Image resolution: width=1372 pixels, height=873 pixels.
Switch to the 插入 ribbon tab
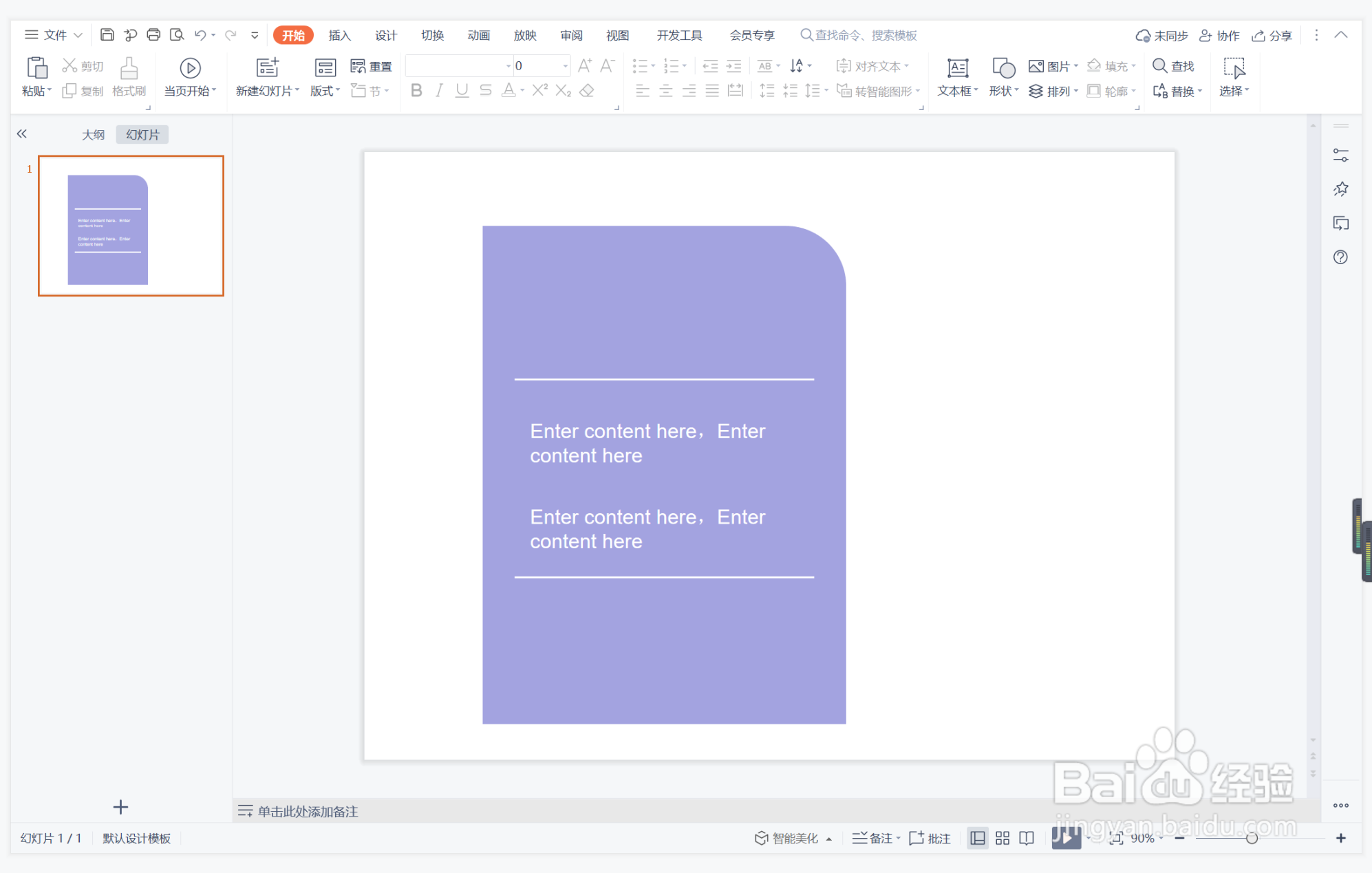[x=339, y=35]
